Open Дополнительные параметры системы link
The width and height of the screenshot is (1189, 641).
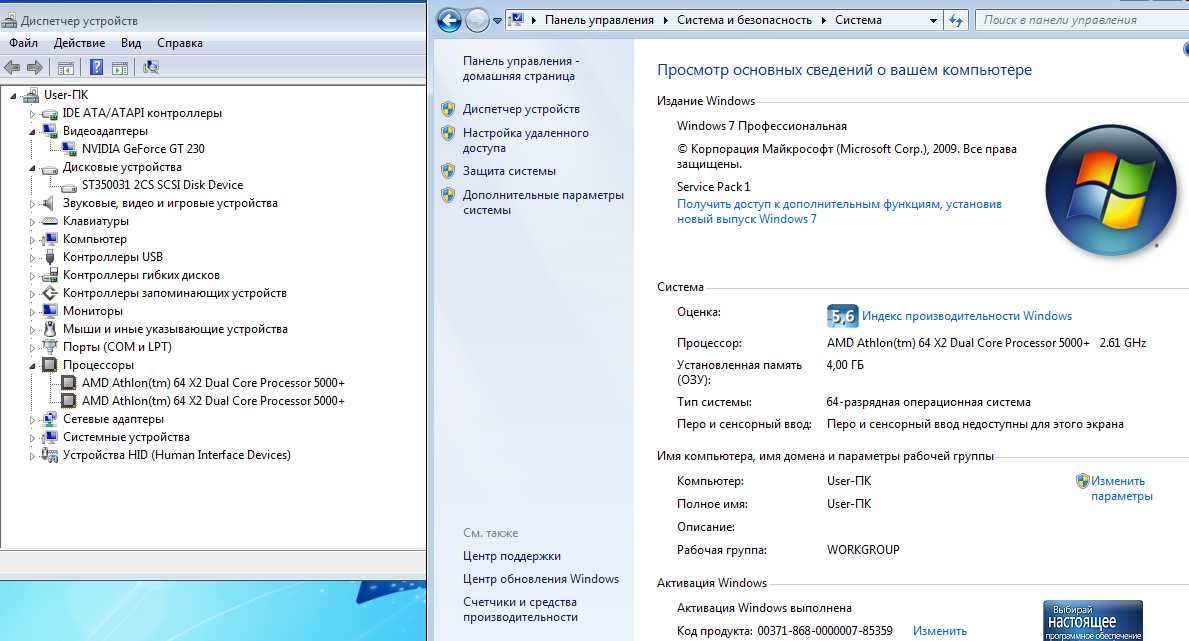coord(543,203)
